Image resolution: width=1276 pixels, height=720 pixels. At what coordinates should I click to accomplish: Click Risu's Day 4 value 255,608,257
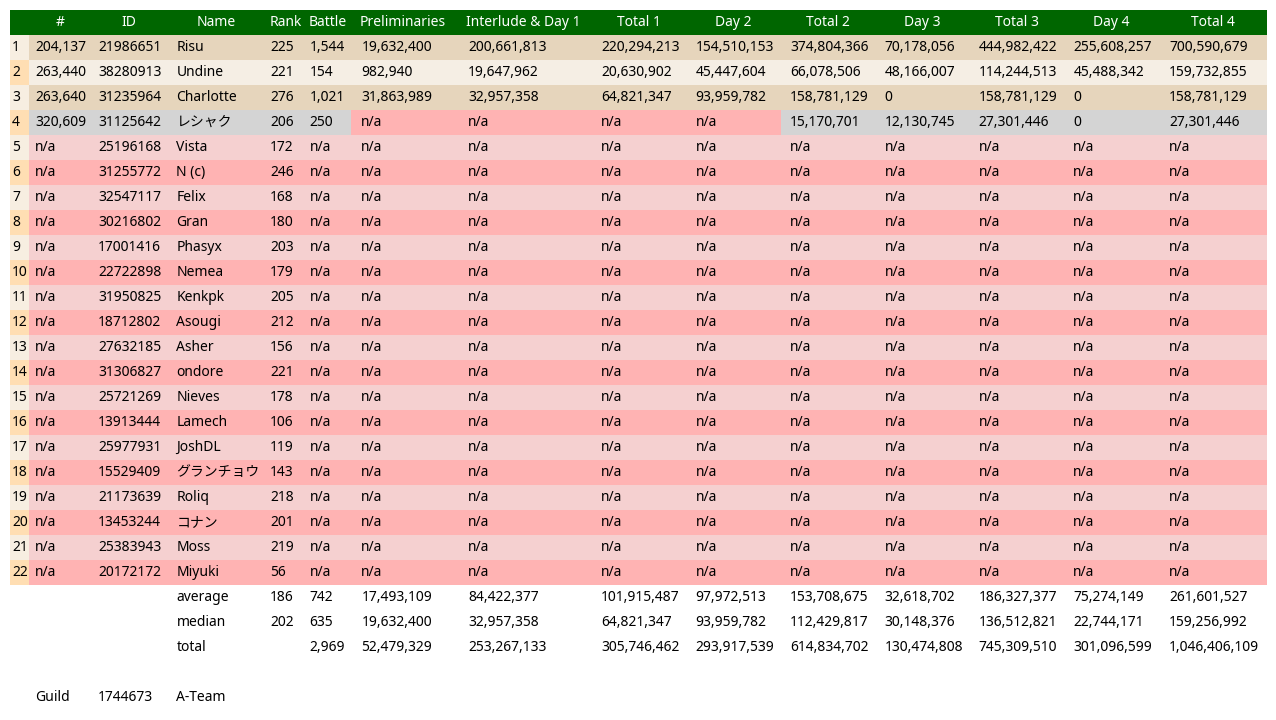click(x=1112, y=47)
